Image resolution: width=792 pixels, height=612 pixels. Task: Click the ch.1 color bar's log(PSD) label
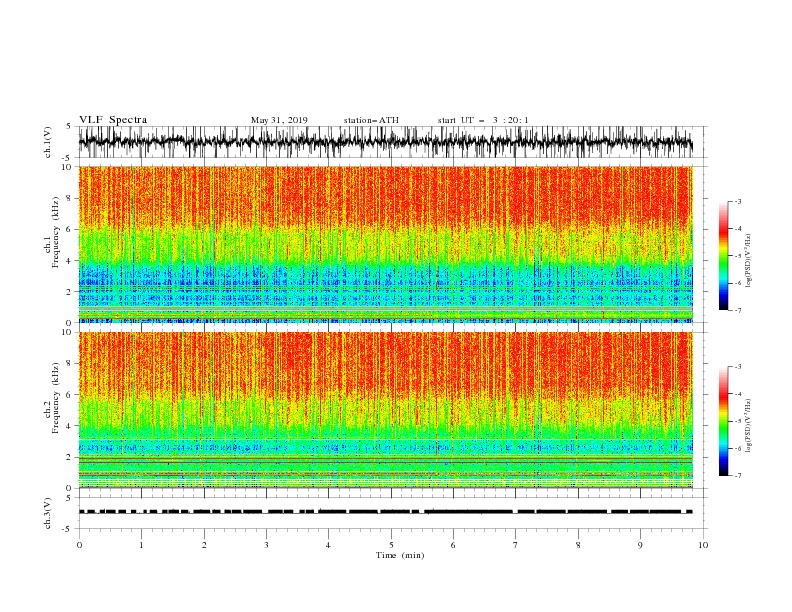(x=749, y=261)
